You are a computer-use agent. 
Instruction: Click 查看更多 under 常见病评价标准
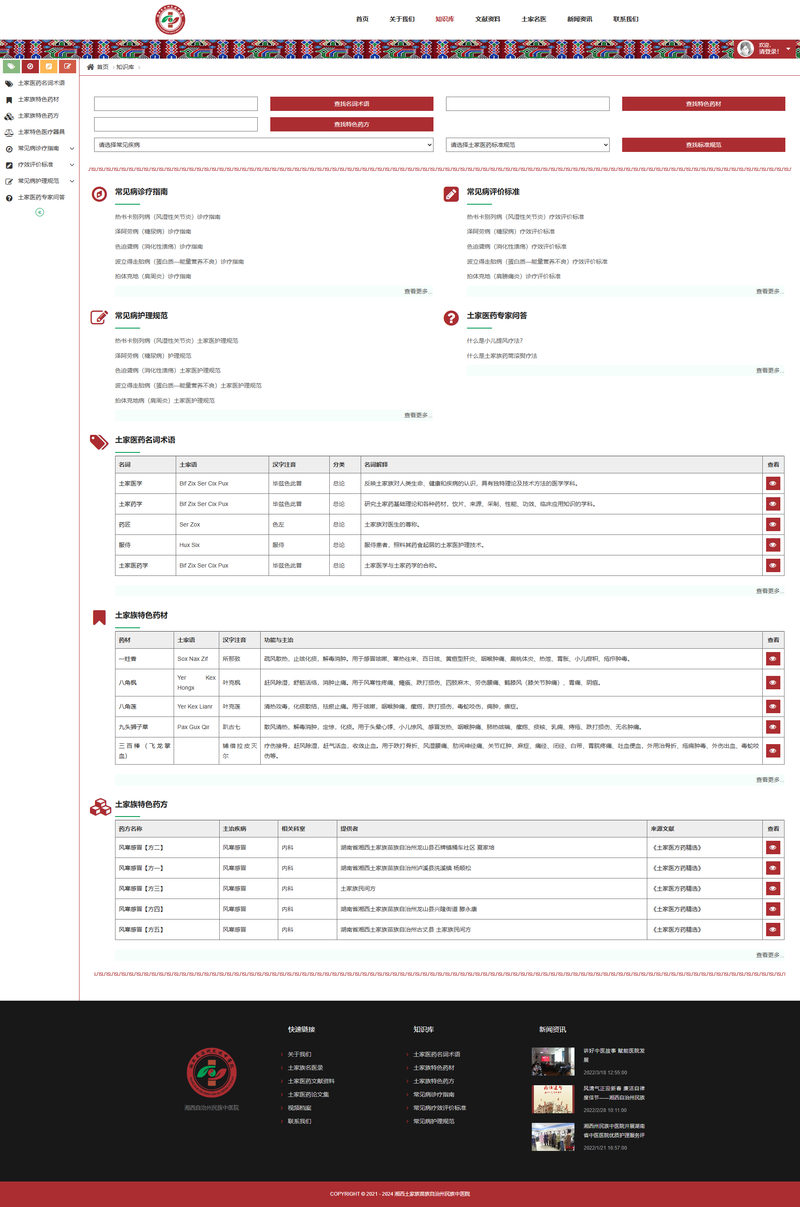coord(768,291)
